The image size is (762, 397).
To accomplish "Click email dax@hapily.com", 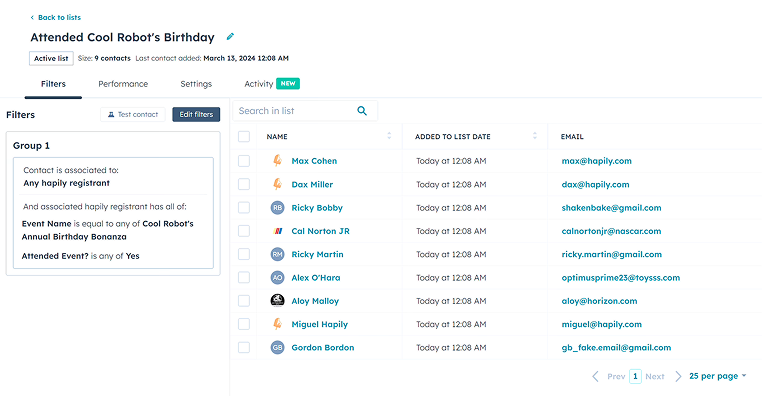I will [595, 184].
